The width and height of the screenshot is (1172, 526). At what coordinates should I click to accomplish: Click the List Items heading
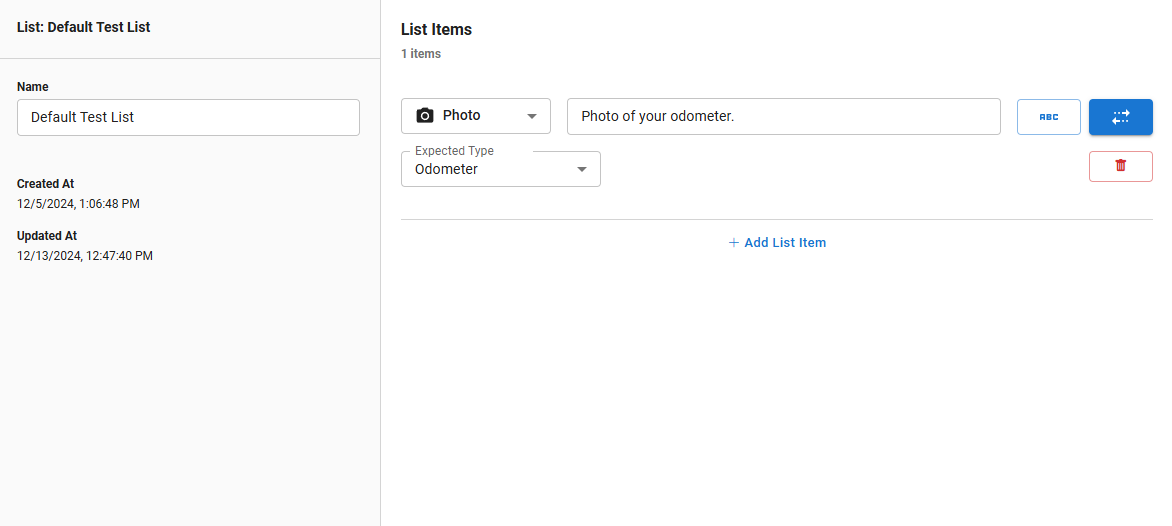pyautogui.click(x=436, y=30)
